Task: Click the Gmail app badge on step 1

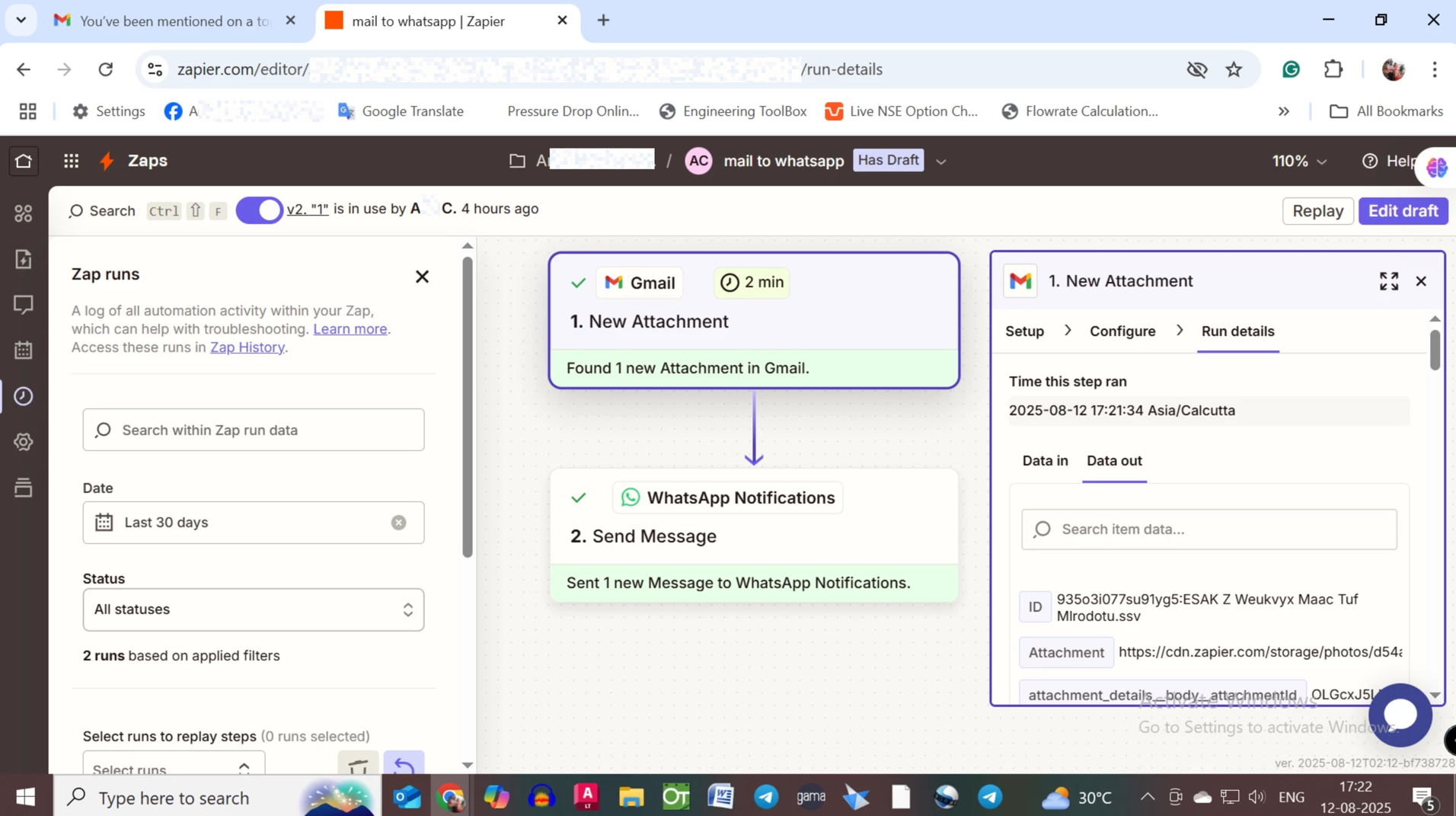Action: [640, 283]
